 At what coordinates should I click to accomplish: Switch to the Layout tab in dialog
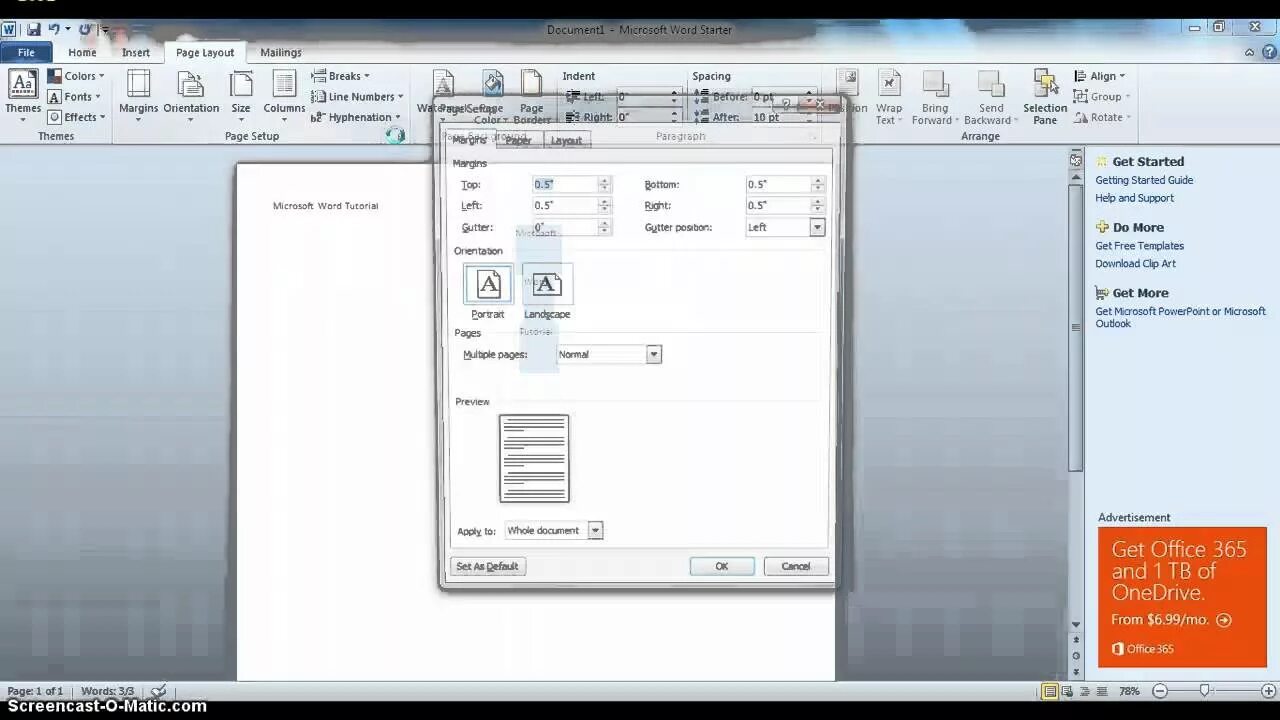pos(566,141)
